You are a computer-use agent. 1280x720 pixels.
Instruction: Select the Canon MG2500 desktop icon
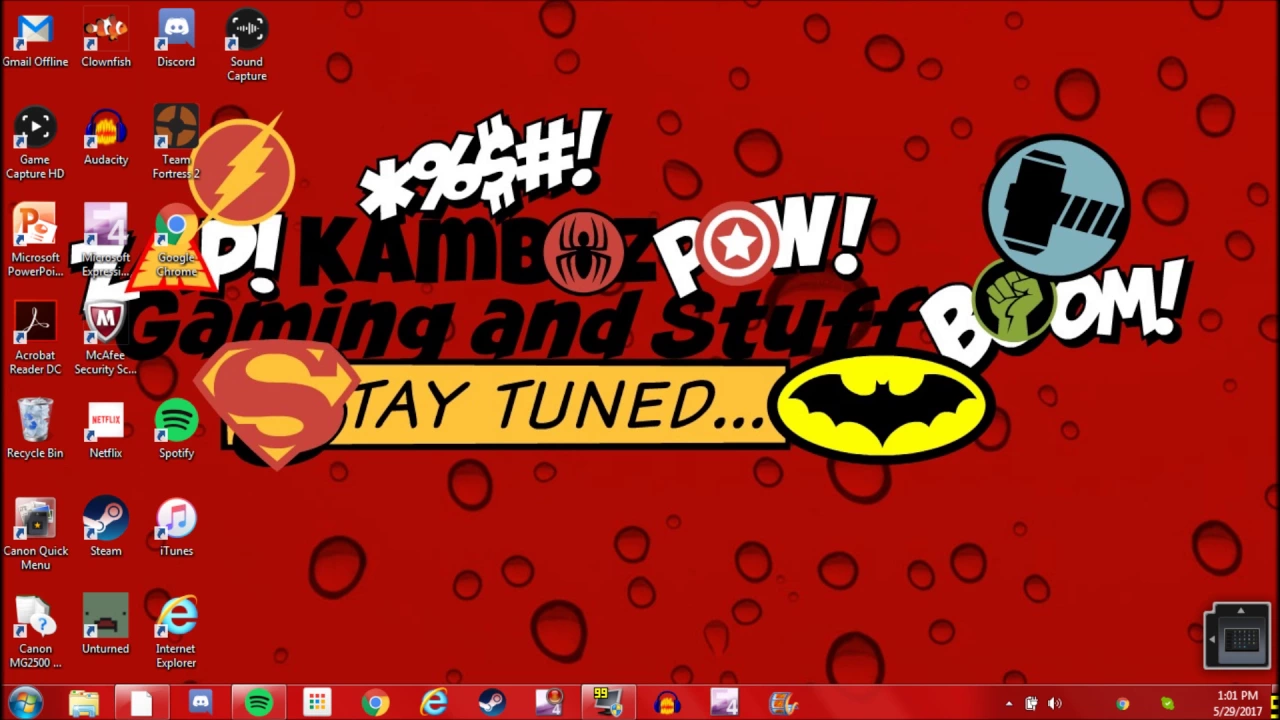click(35, 632)
